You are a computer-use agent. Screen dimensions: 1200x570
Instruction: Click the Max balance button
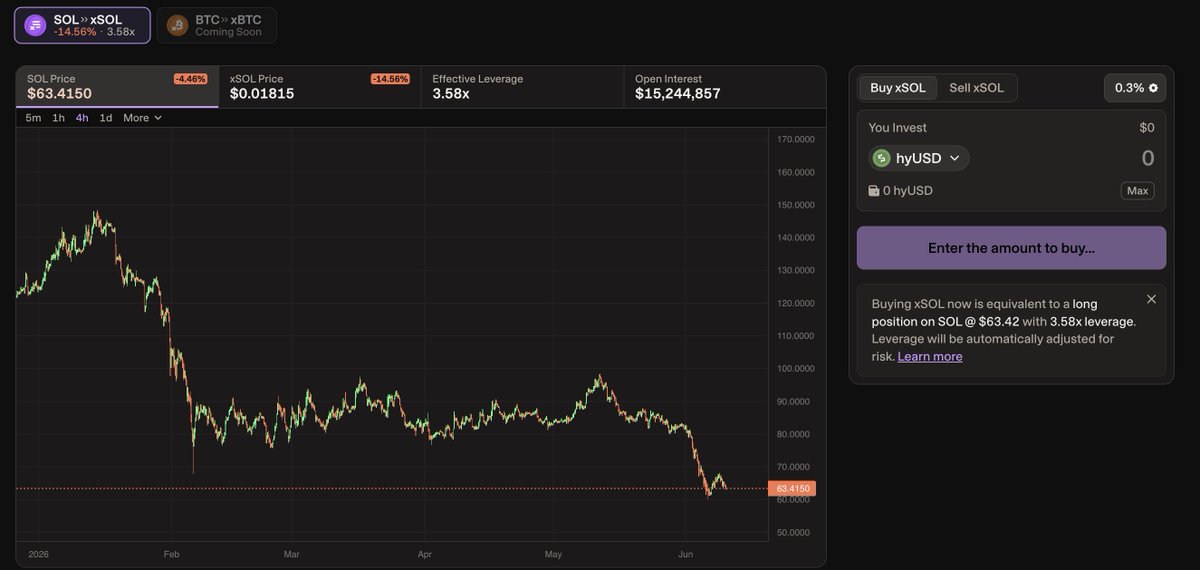pos(1137,190)
